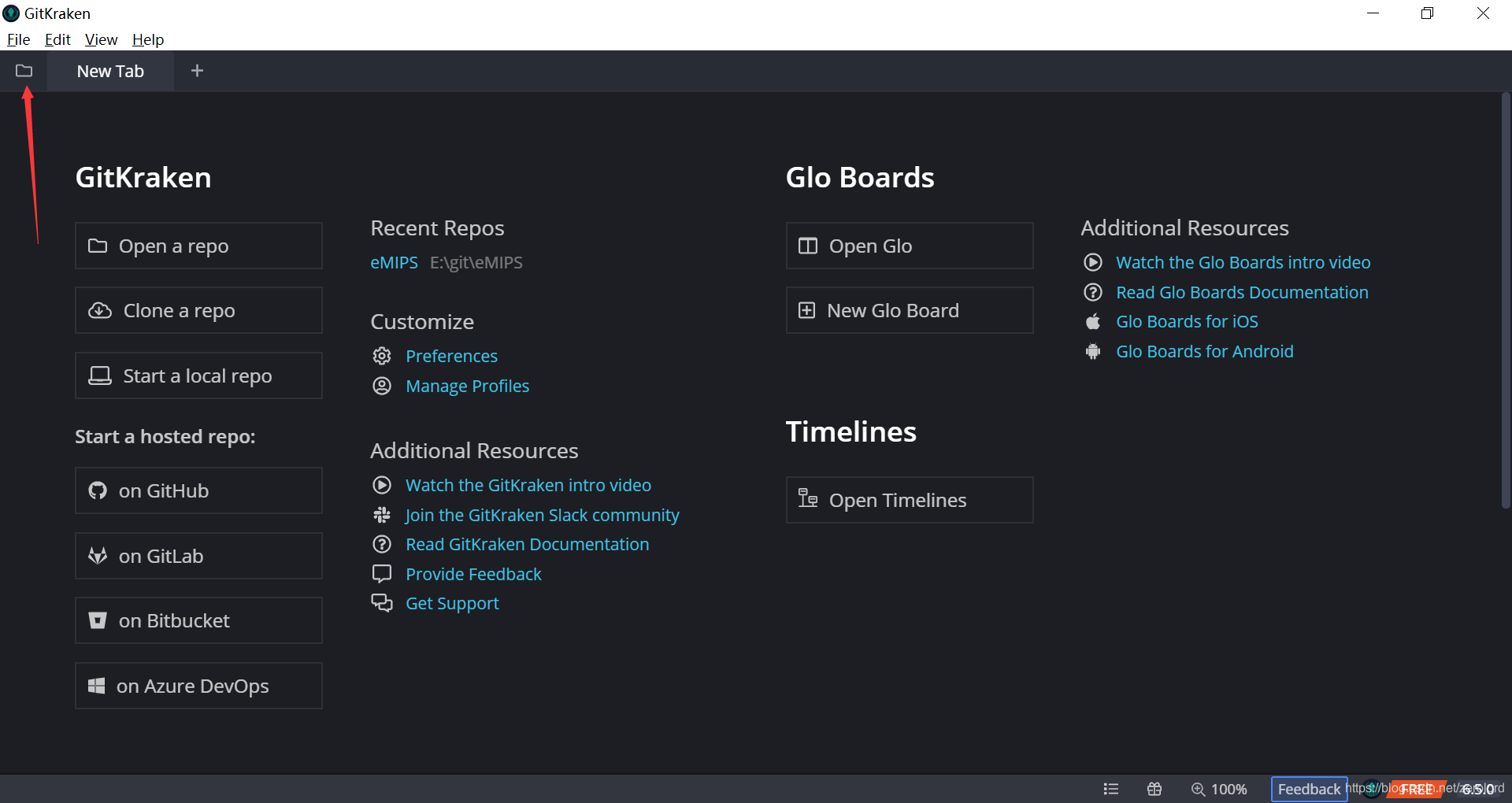The height and width of the screenshot is (803, 1512).
Task: Start a hosted repo on Bitbucket
Action: (198, 620)
